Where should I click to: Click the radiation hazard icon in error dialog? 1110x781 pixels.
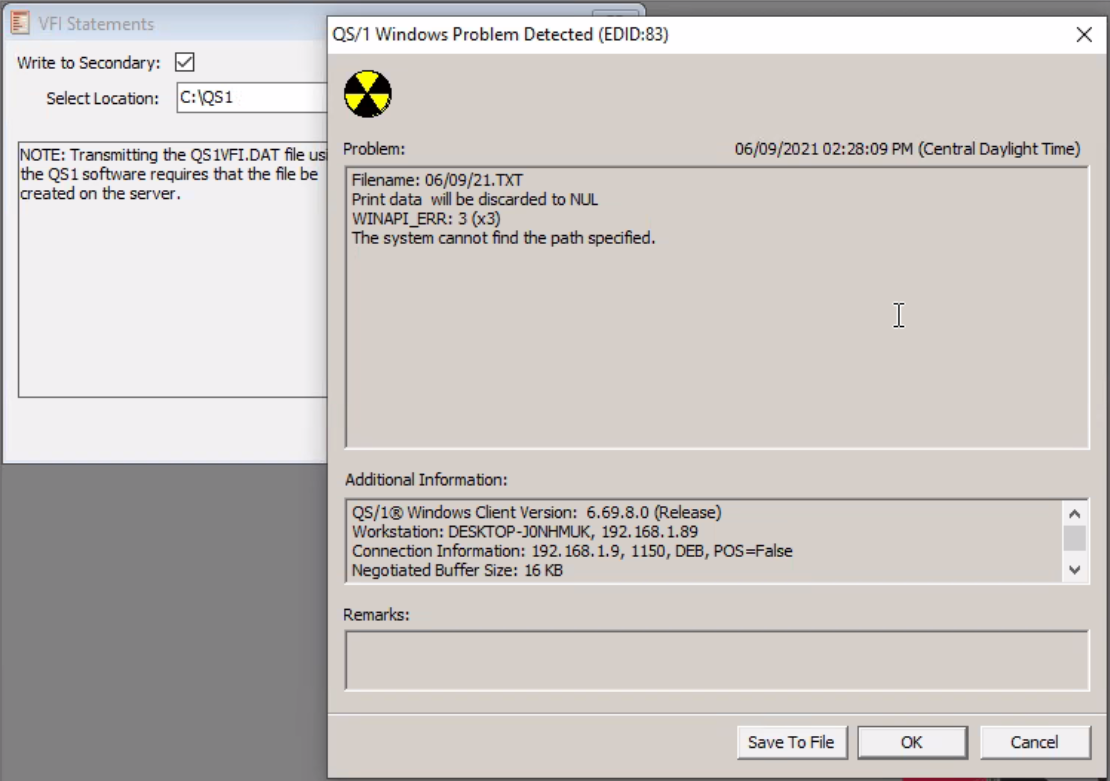367,93
